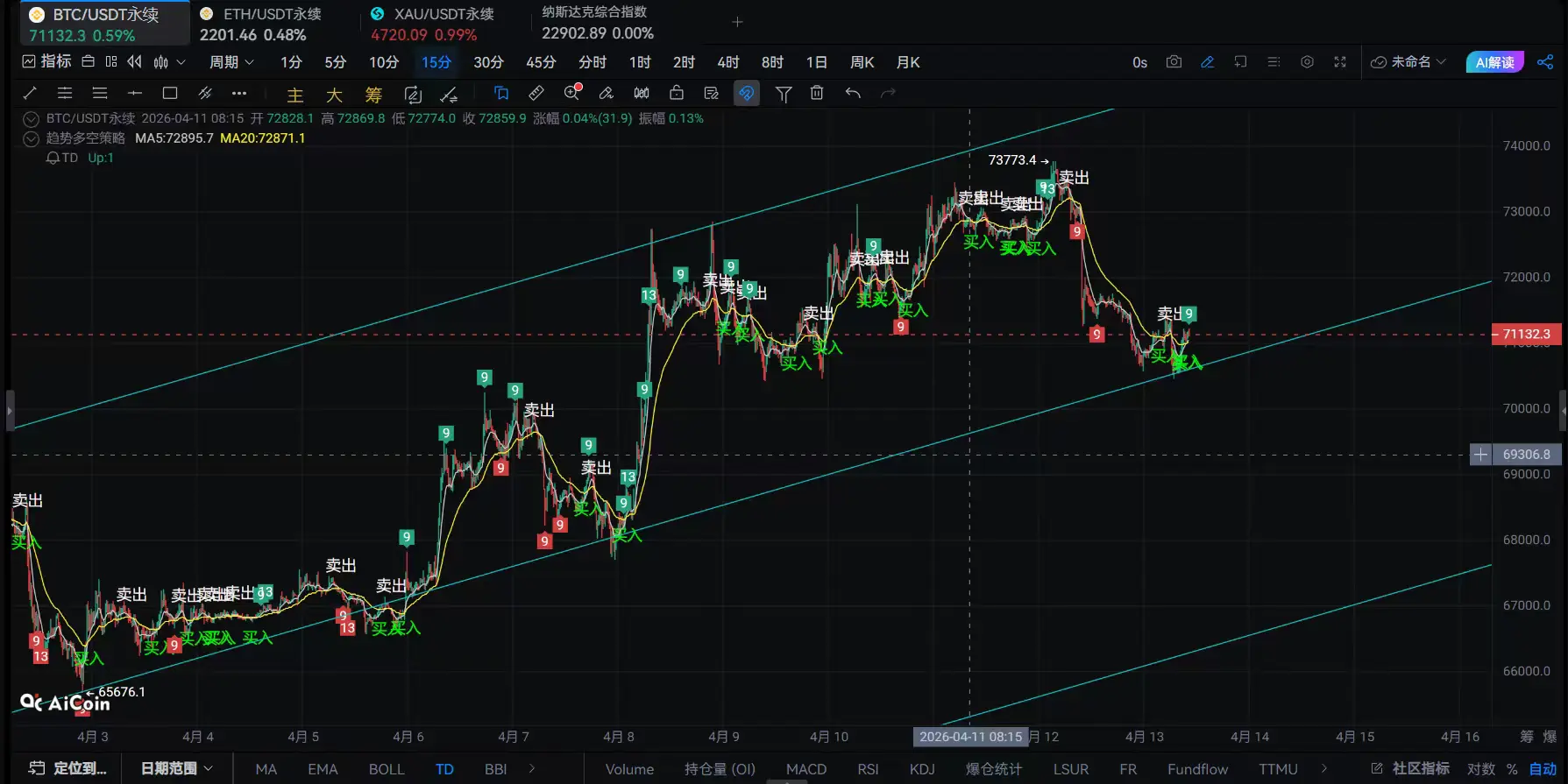Screen dimensions: 1568x784
Task: Open the split-layout grid icon
Action: 111,61
